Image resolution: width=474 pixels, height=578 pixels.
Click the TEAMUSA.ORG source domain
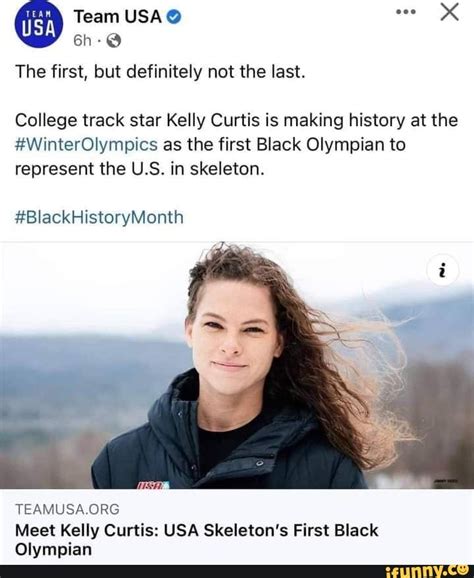[67, 509]
